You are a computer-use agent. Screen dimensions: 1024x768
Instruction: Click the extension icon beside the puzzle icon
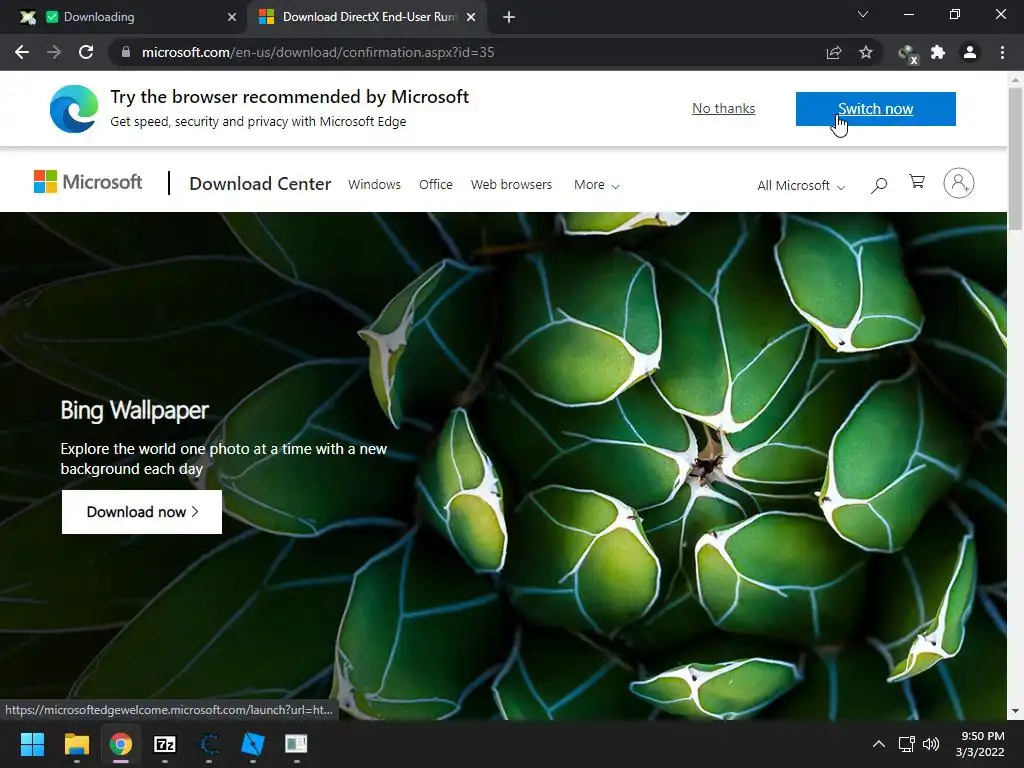pos(907,54)
